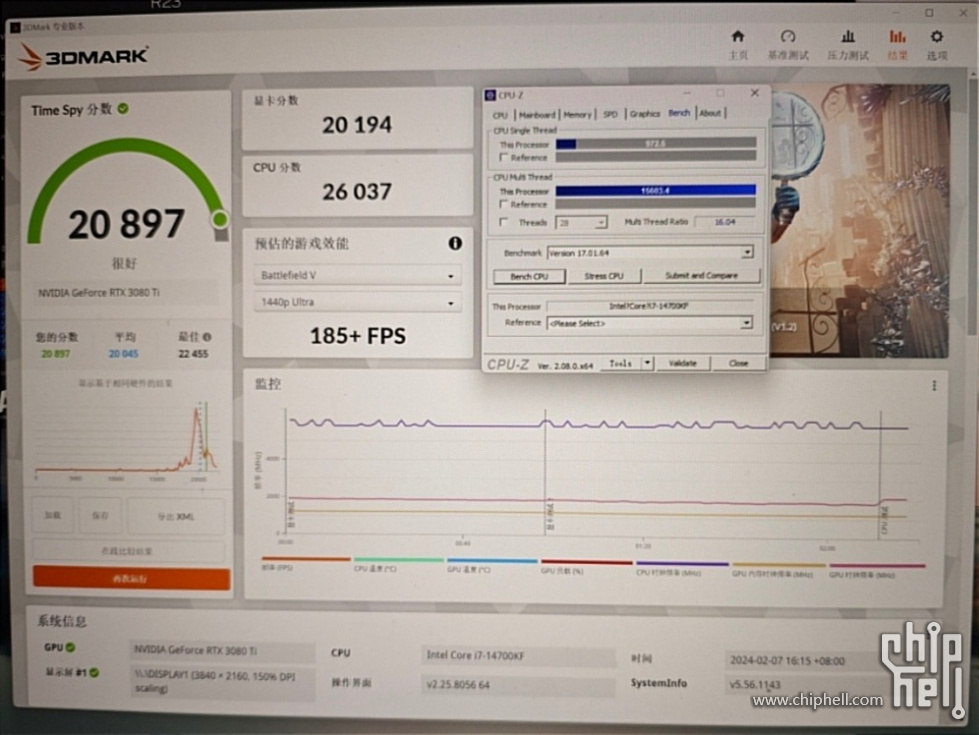This screenshot has width=979, height=735.
Task: Click the orange run-again button in 3DMark
Action: click(131, 578)
